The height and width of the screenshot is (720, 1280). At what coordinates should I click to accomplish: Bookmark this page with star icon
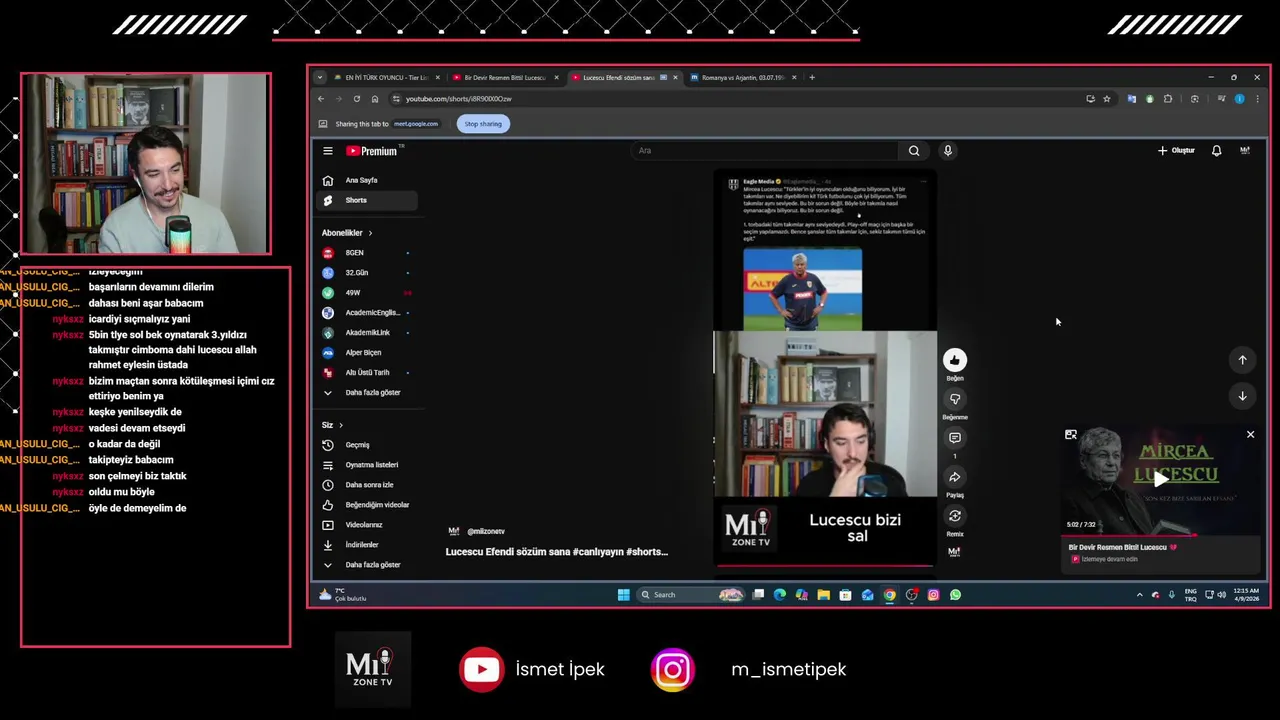(x=1107, y=99)
